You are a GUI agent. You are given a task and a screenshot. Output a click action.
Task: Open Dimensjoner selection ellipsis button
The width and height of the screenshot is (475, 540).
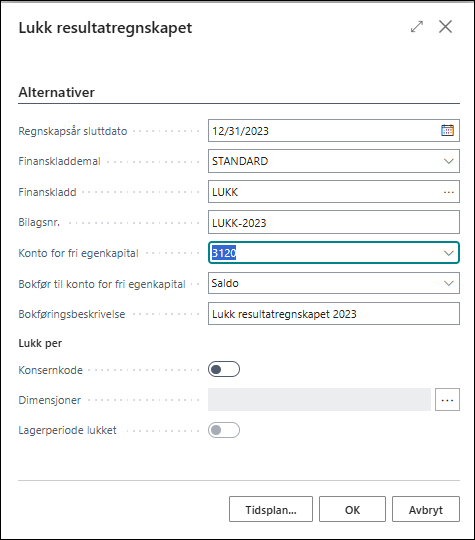point(447,399)
